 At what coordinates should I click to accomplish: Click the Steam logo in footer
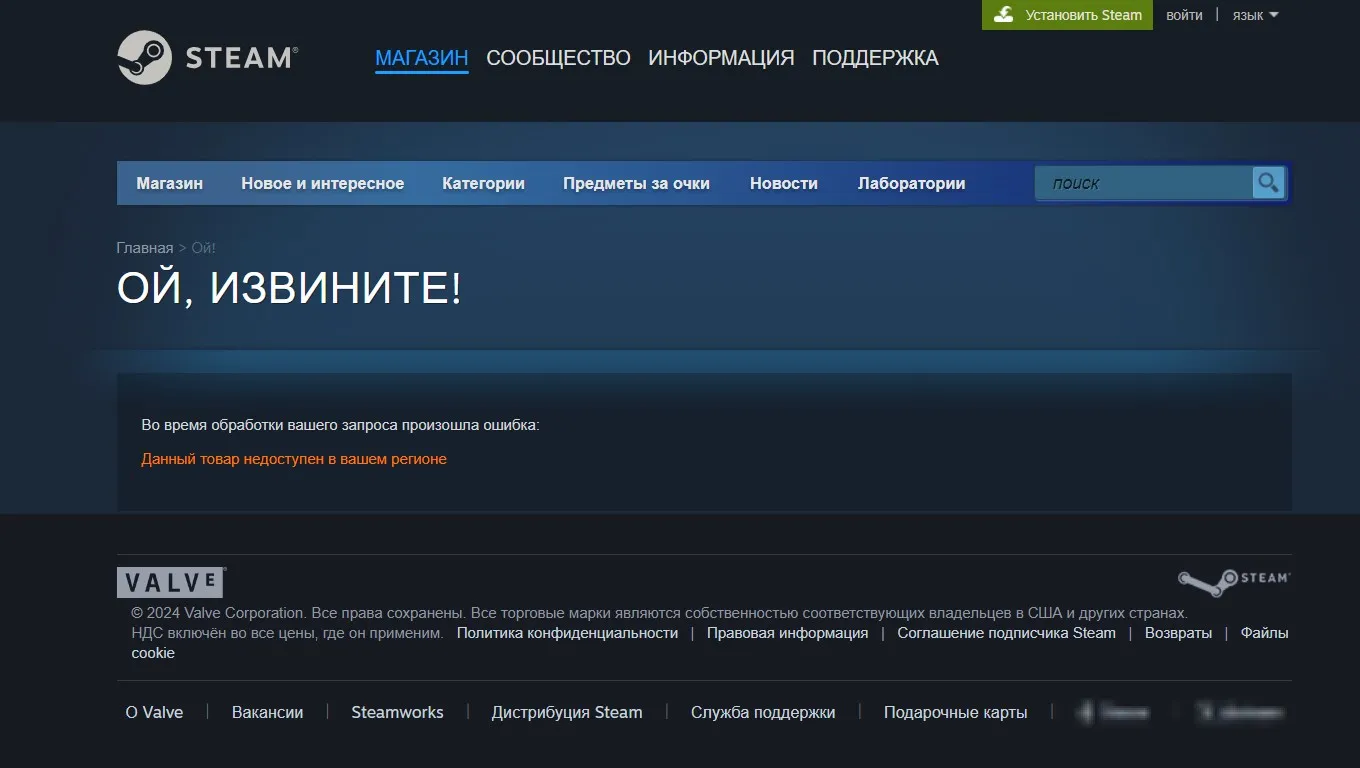pos(1234,583)
